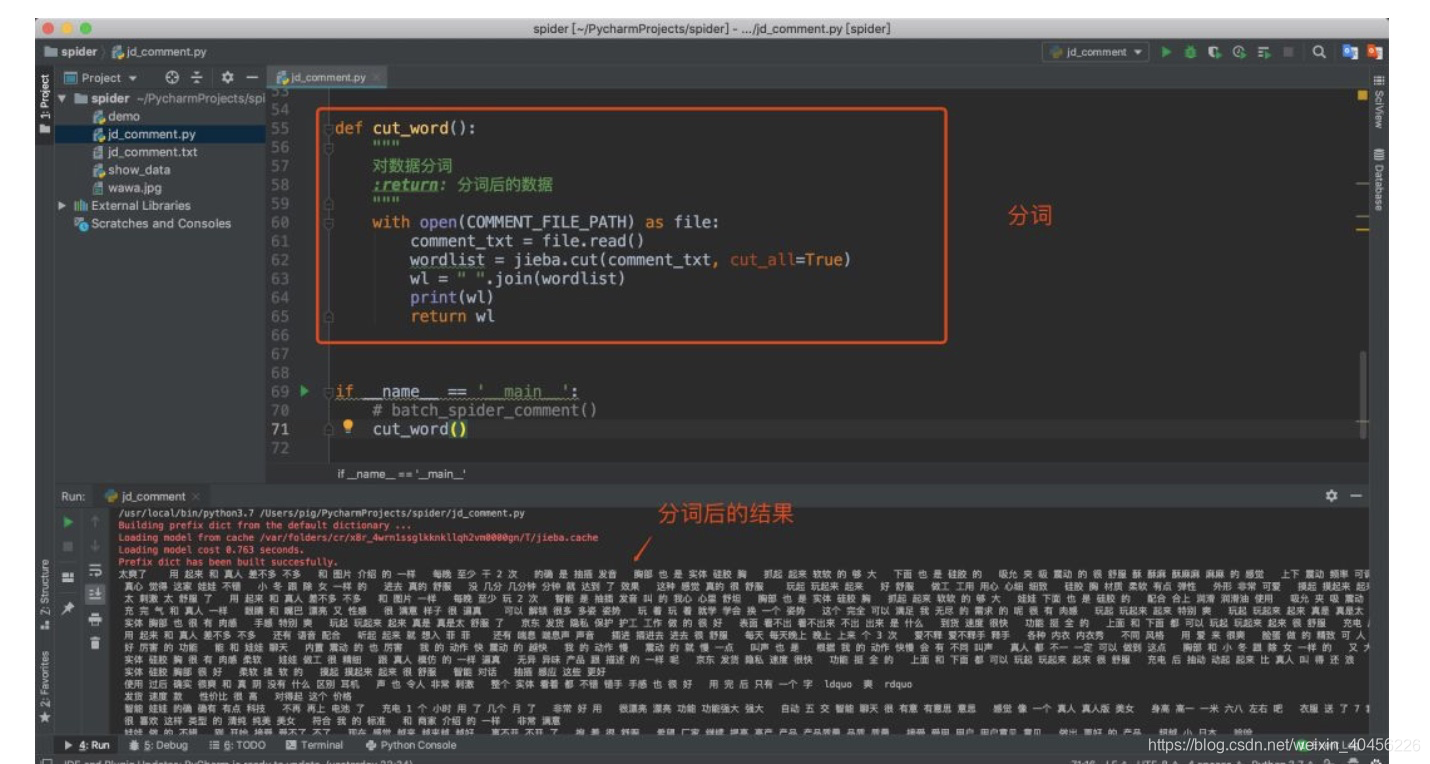
Task: Click the concurrency diagram run icon
Action: (x=1264, y=52)
